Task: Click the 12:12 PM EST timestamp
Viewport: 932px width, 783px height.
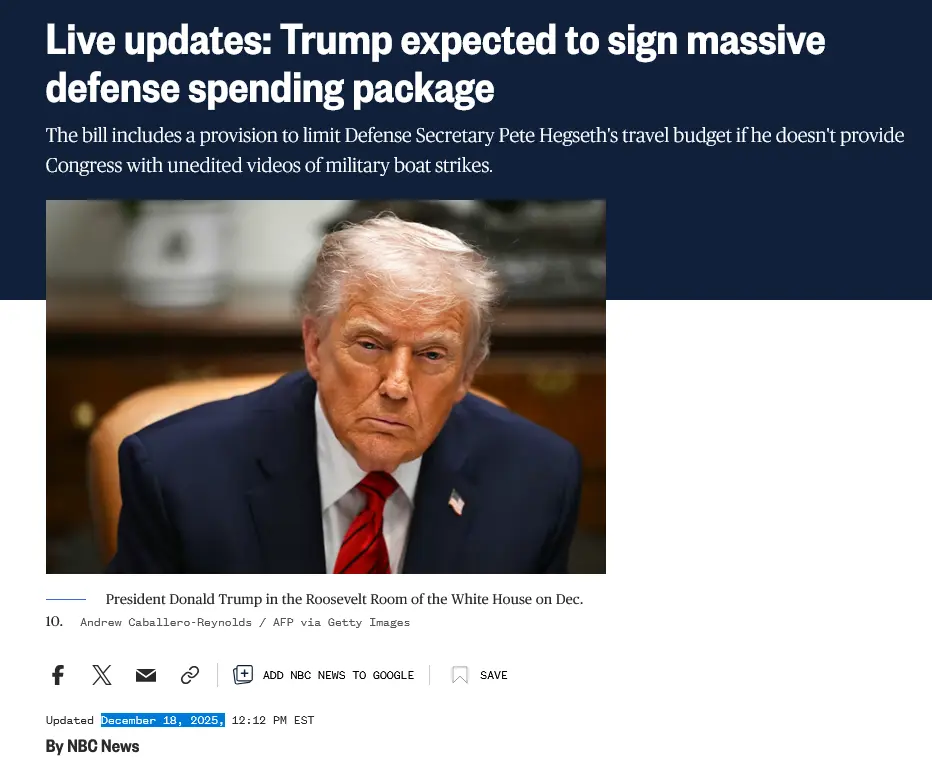Action: [273, 720]
